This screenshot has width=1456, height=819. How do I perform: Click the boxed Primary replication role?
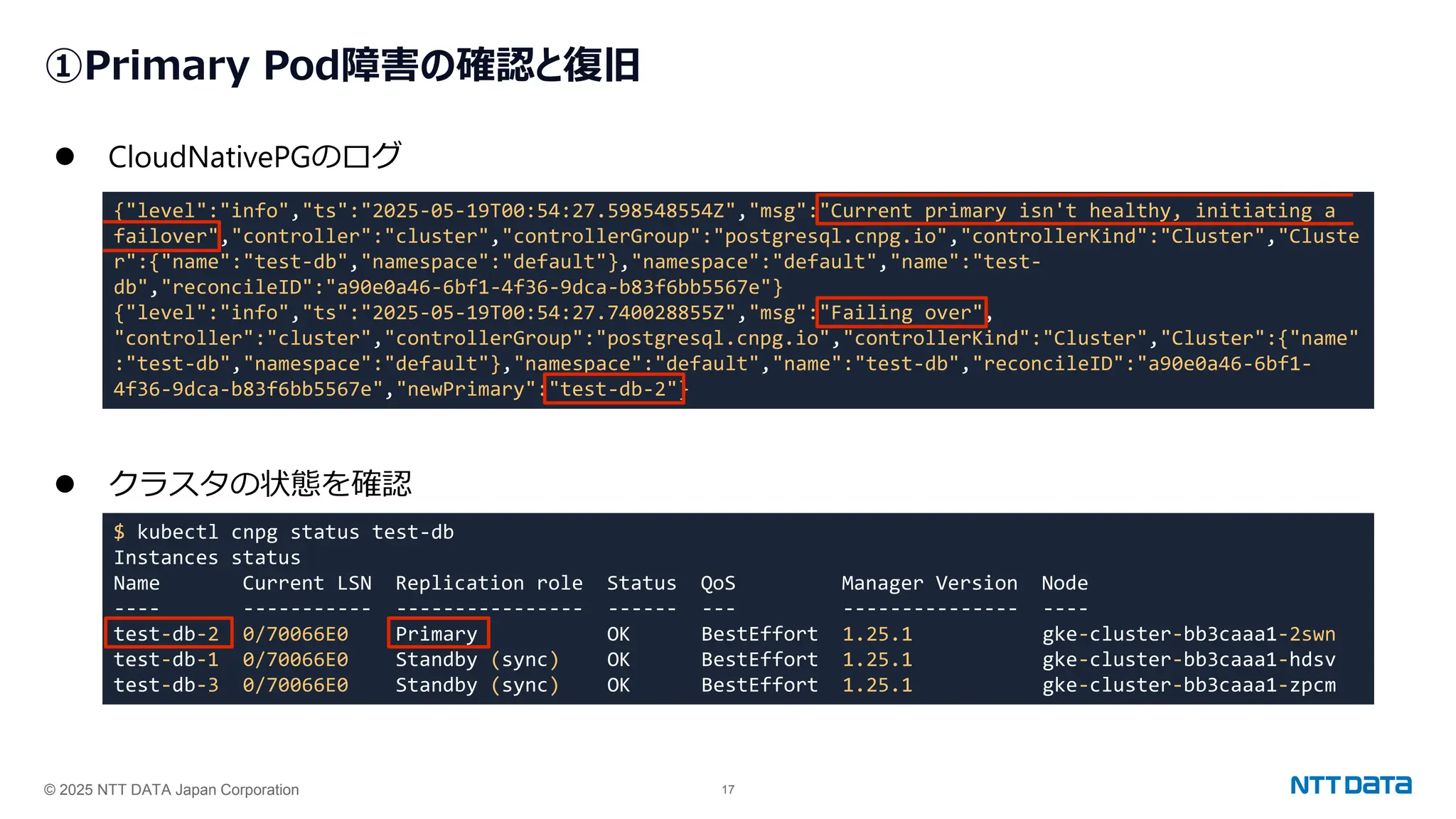pyautogui.click(x=437, y=633)
